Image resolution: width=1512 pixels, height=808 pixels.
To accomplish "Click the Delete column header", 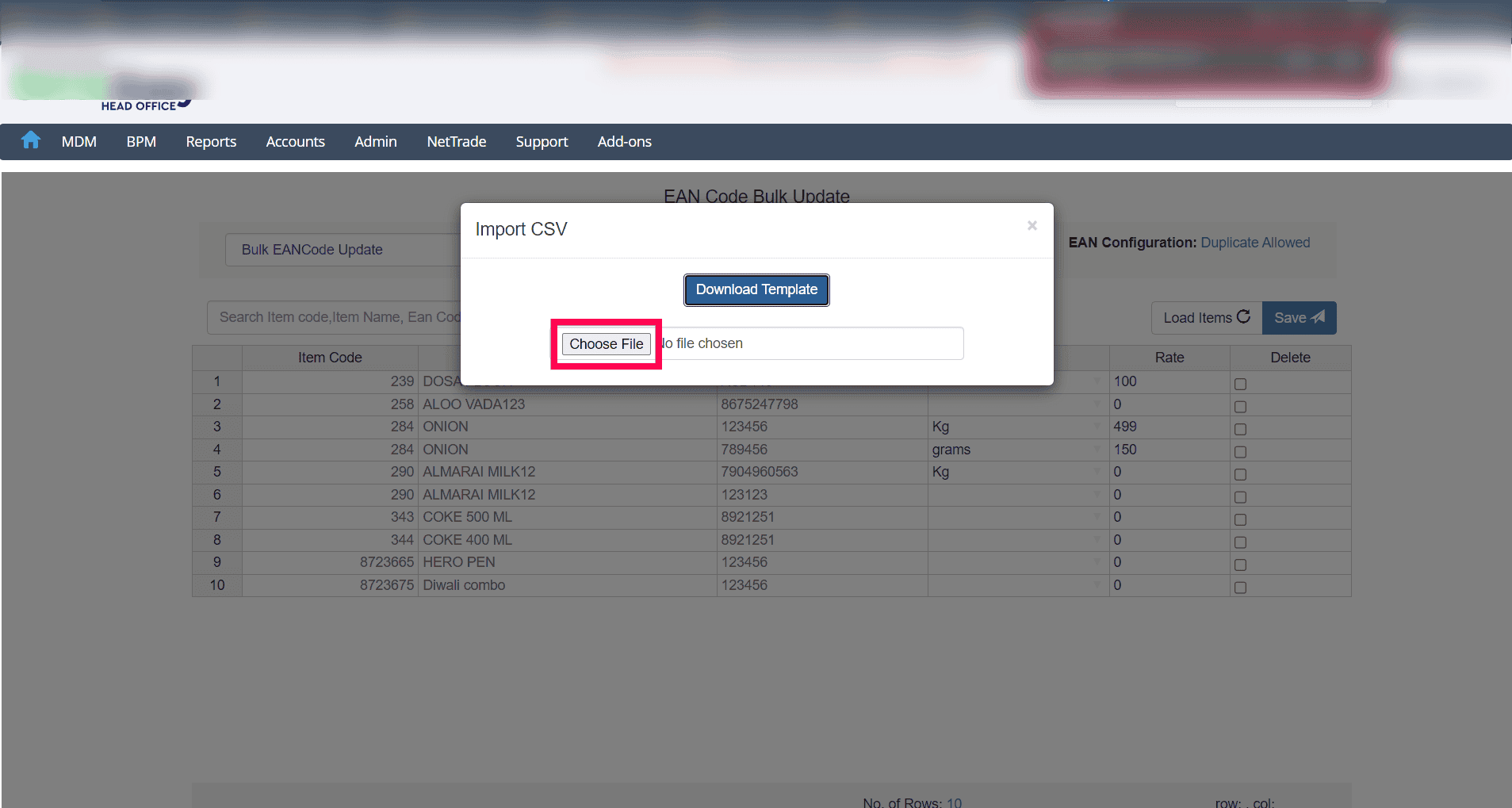I will (x=1290, y=358).
